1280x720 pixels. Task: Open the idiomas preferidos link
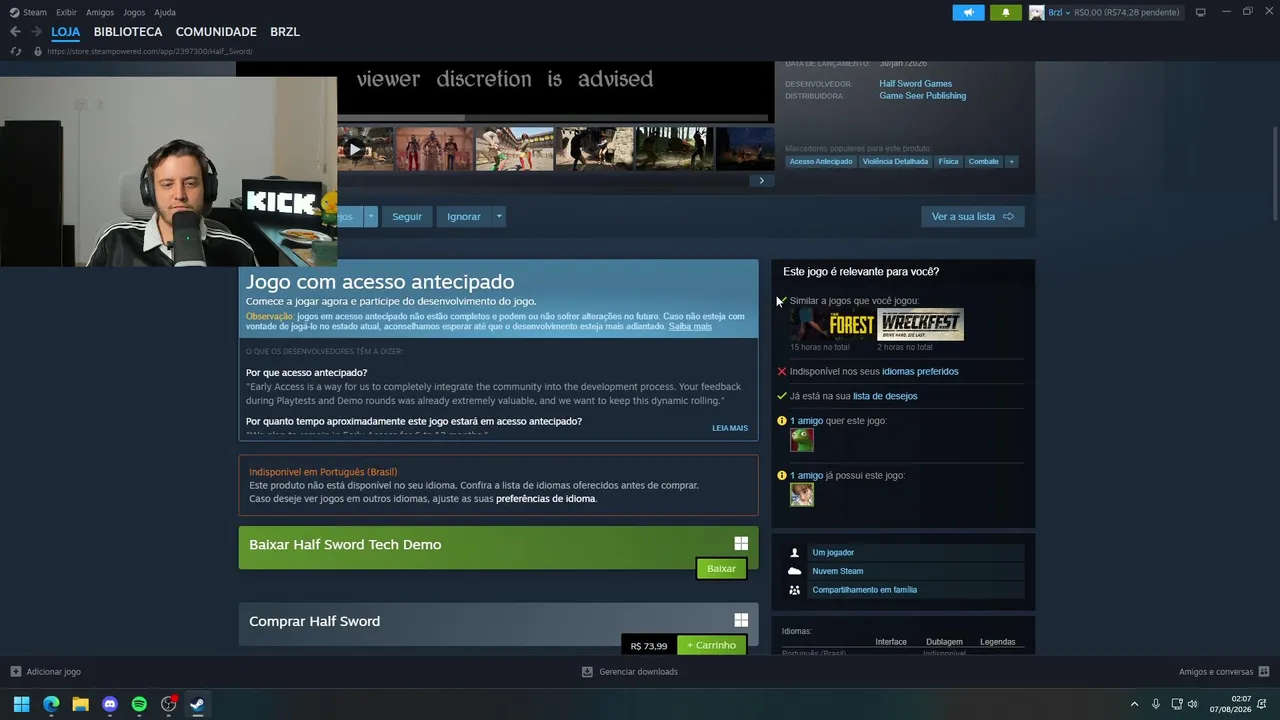coord(920,371)
